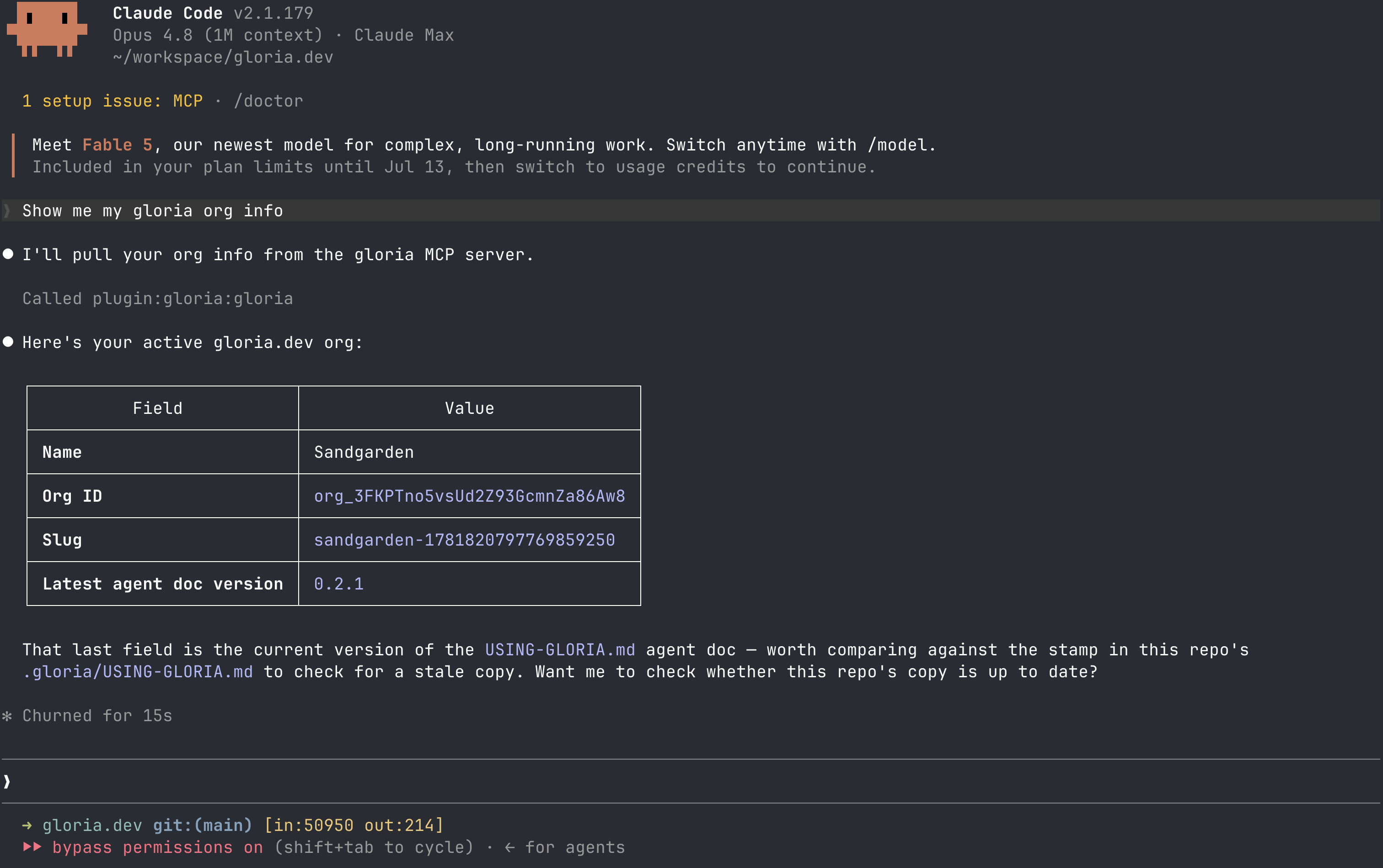Click the "Claude Code" title text
This screenshot has width=1383, height=868.
tap(168, 13)
